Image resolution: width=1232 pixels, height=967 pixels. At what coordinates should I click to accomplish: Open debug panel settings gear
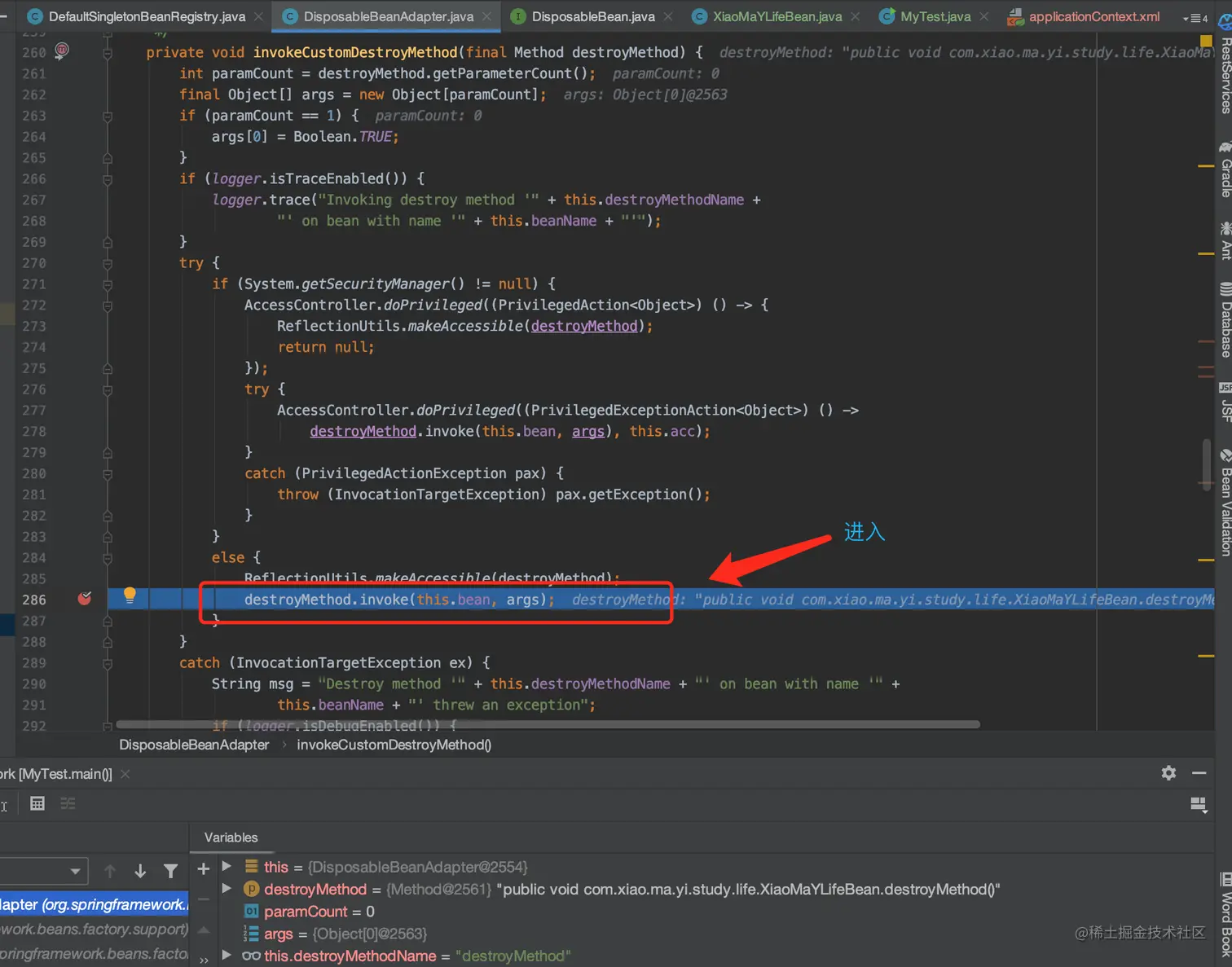click(x=1168, y=773)
